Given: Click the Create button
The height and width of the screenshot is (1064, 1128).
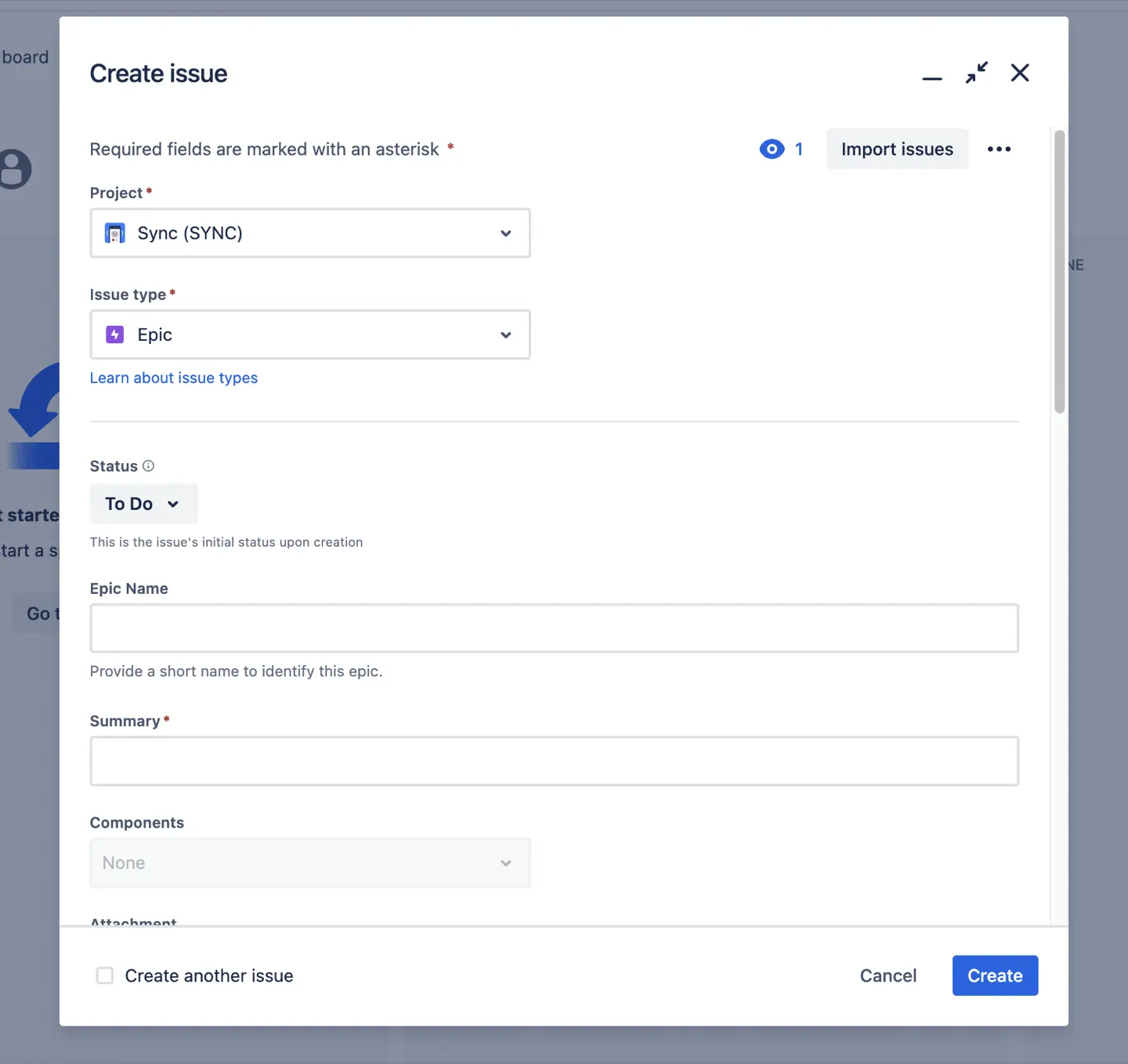Looking at the screenshot, I should [995, 975].
